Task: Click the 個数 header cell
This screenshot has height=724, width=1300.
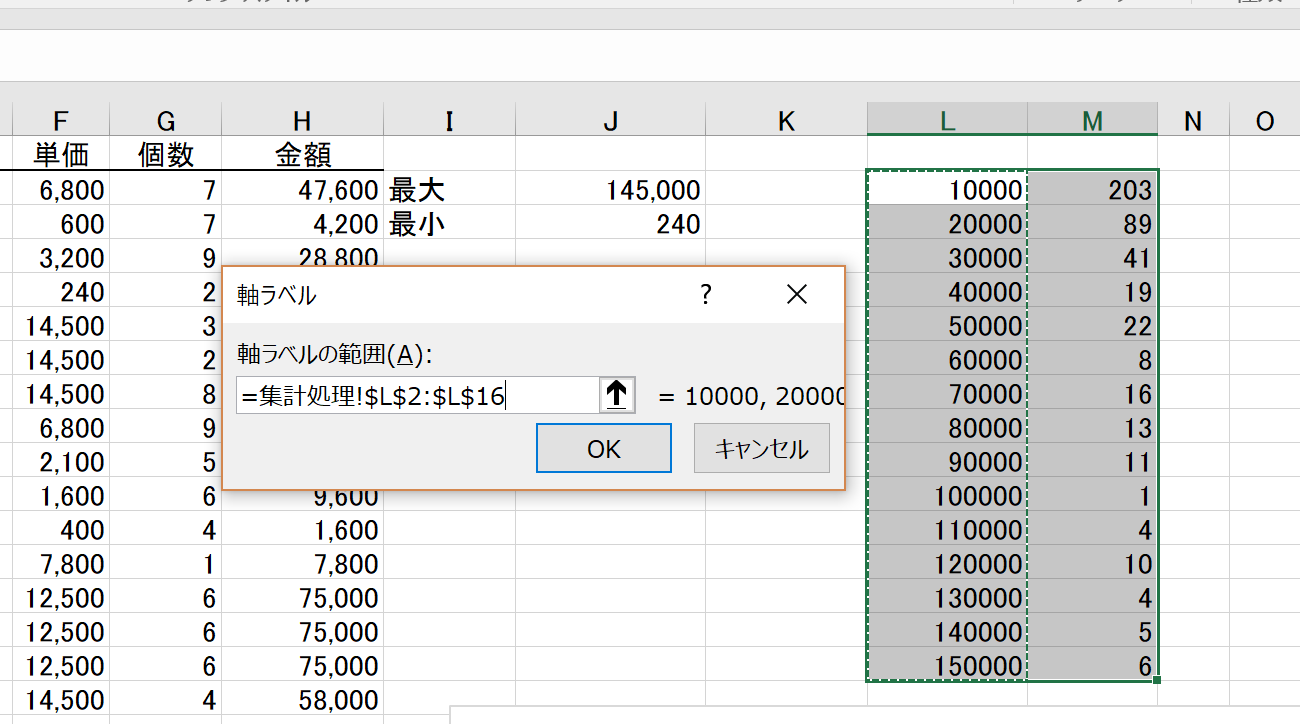Action: click(166, 154)
